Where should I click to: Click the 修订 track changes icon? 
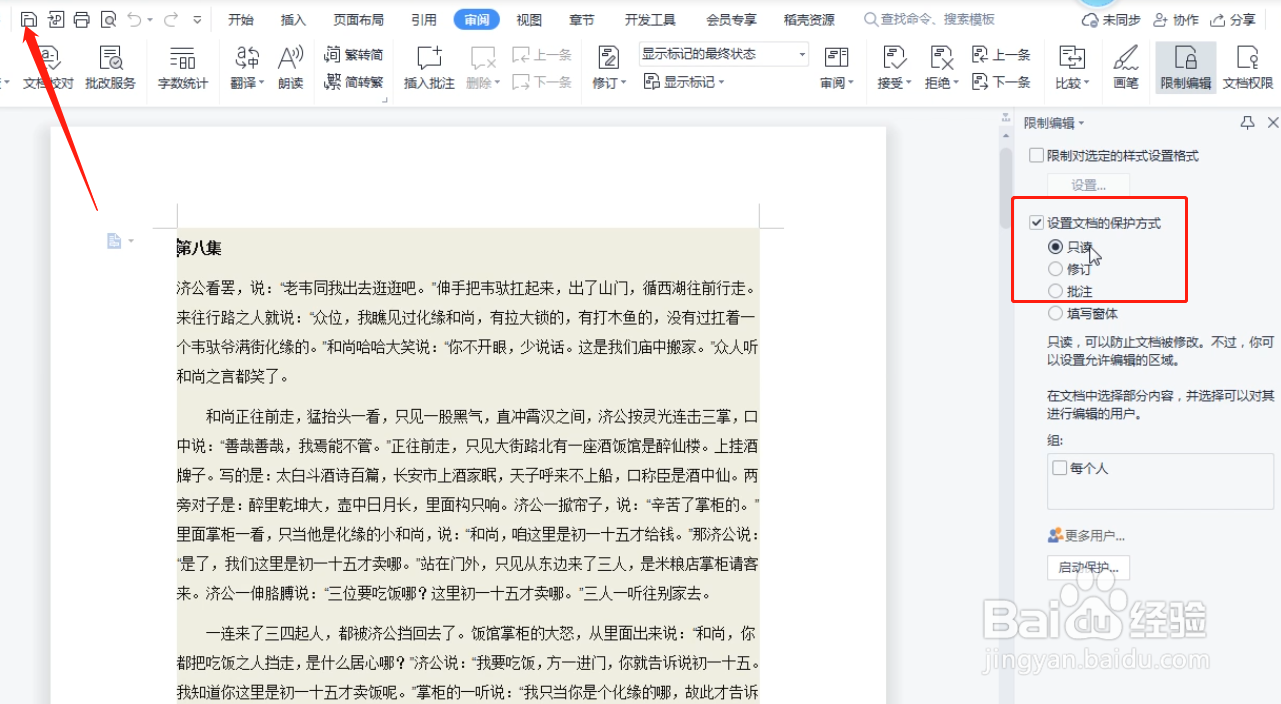(x=607, y=58)
